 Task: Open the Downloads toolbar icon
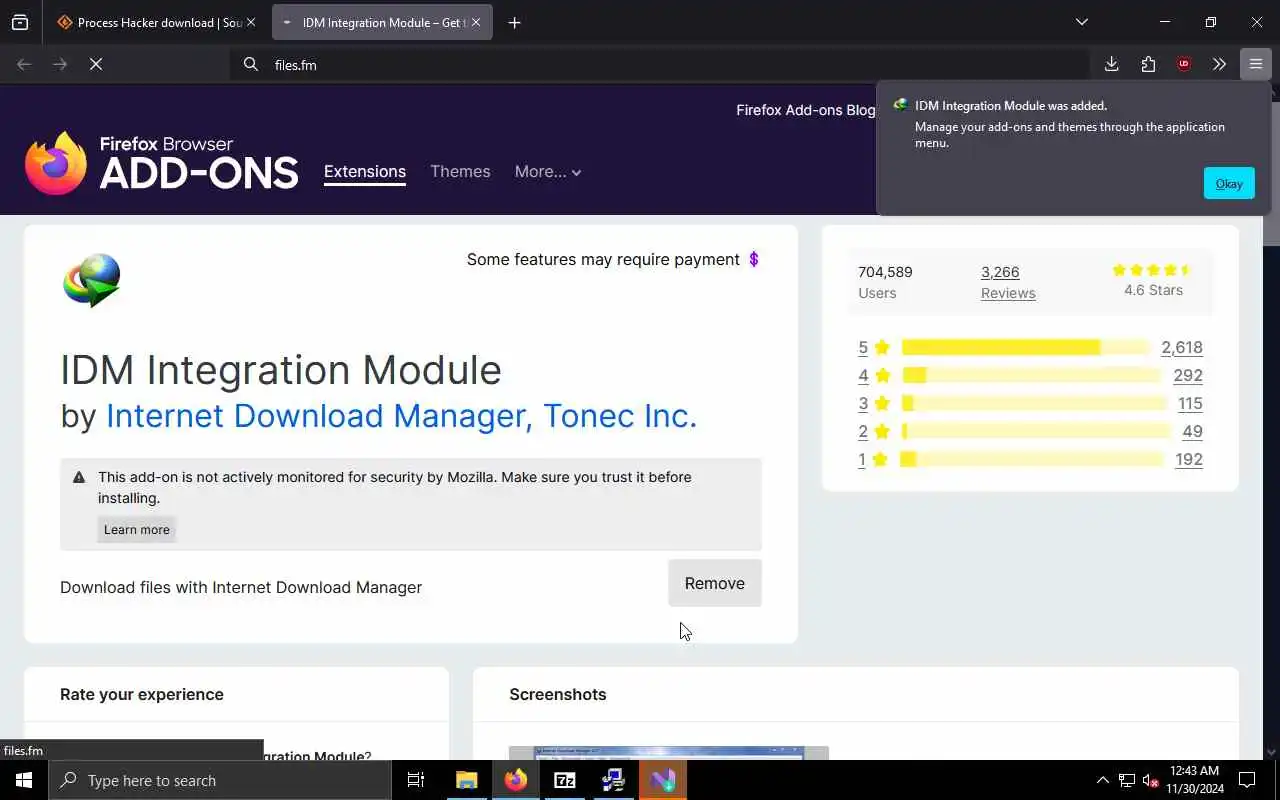point(1111,64)
